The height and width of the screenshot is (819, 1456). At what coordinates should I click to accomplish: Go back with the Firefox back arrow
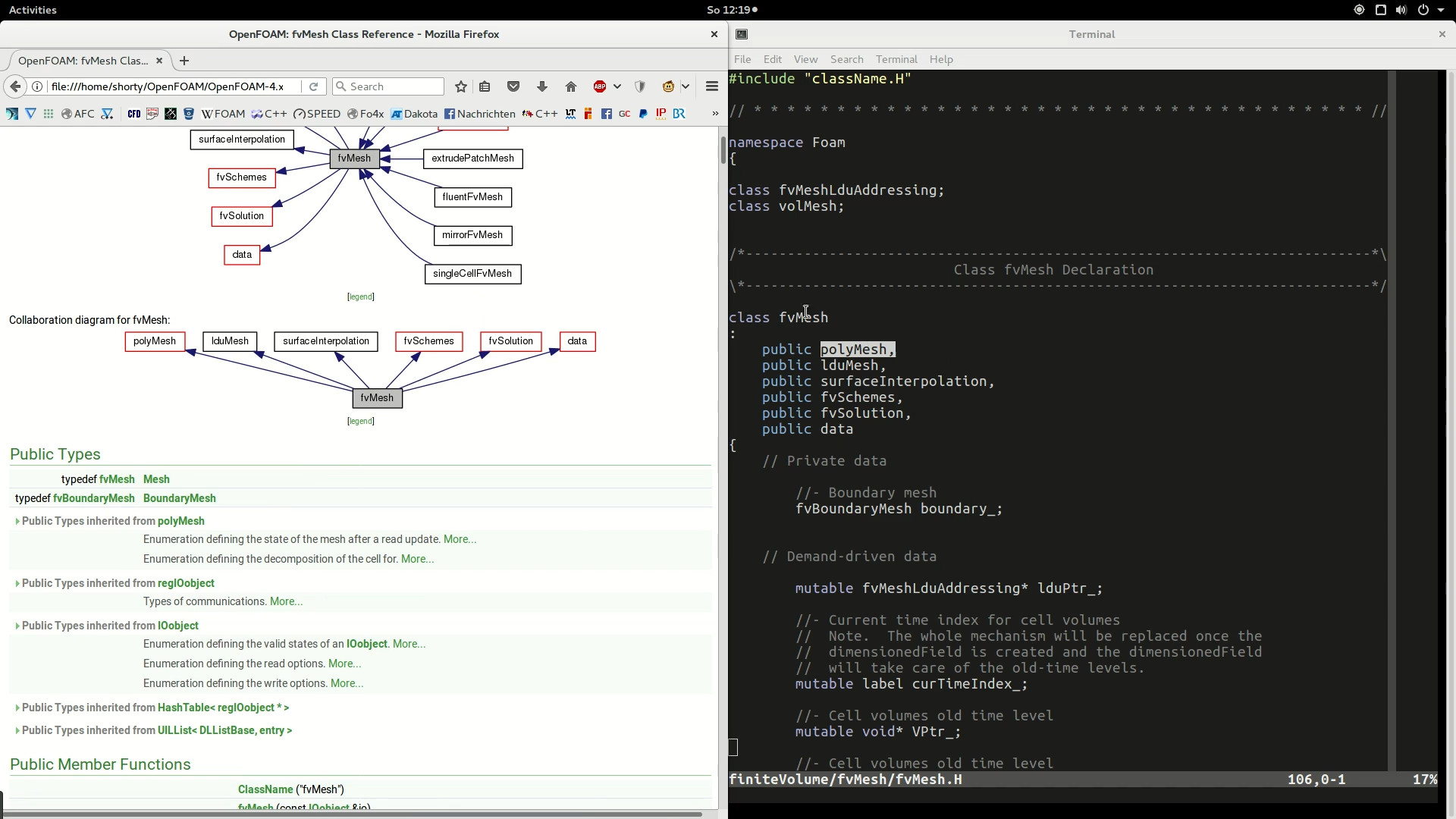[15, 86]
